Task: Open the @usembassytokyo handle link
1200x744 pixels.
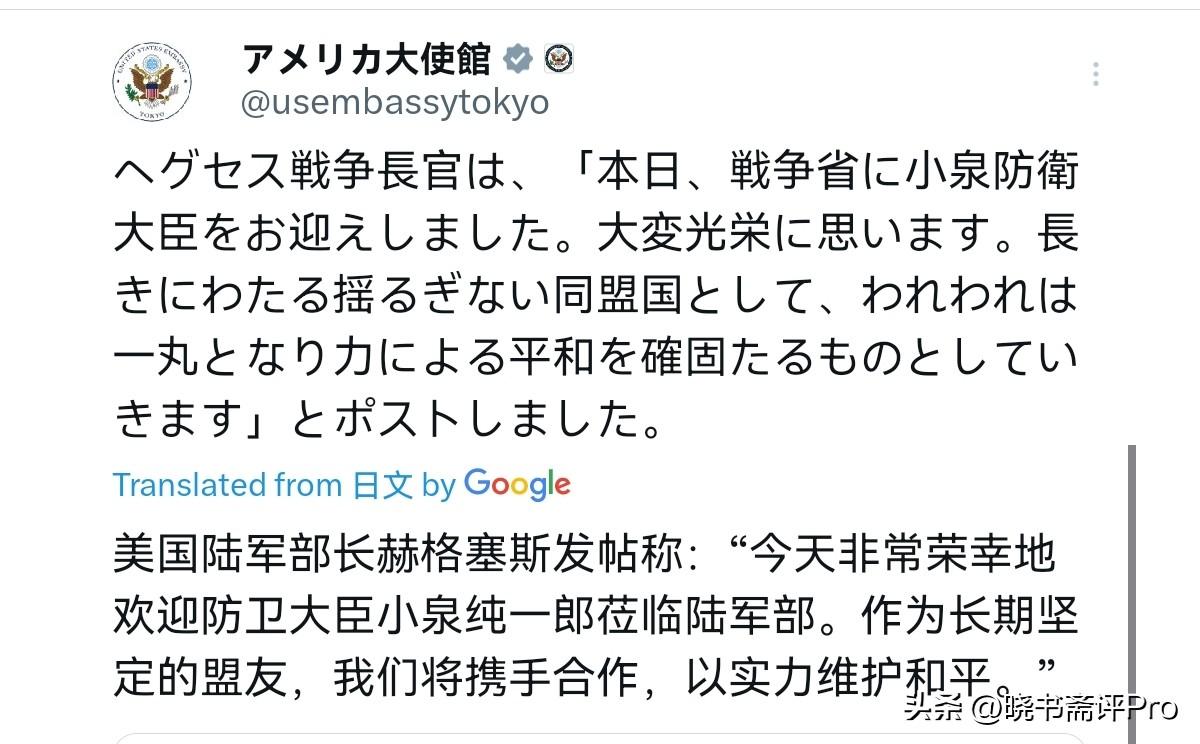Action: coord(394,102)
